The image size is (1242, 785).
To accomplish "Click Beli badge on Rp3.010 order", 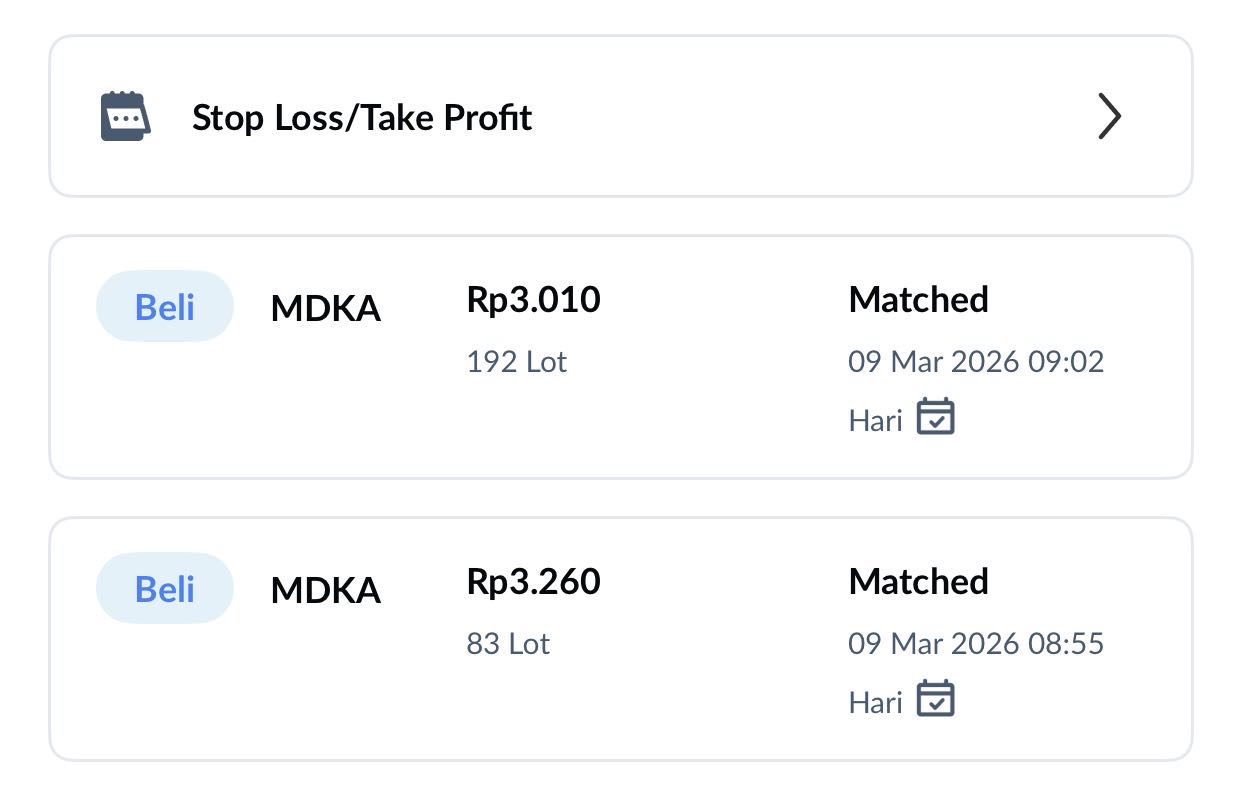I will tap(164, 306).
